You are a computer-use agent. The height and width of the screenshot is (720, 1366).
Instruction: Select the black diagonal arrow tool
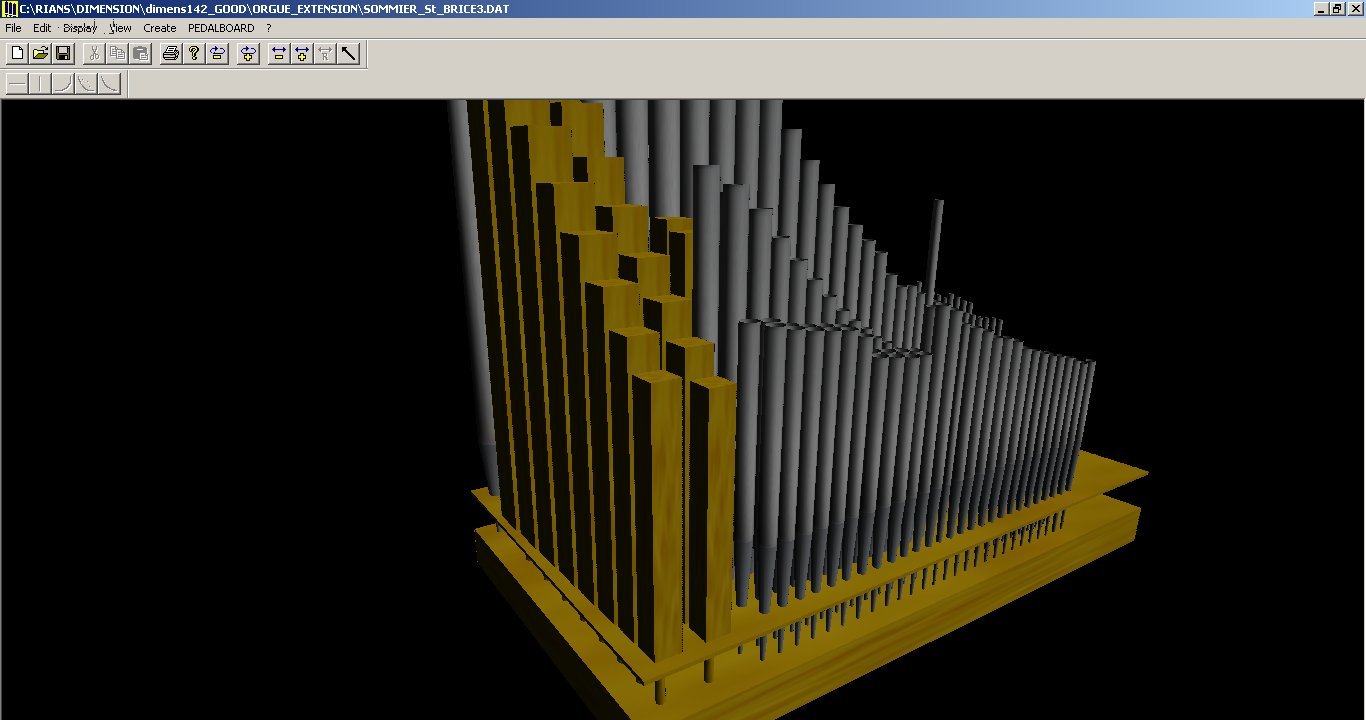[348, 53]
